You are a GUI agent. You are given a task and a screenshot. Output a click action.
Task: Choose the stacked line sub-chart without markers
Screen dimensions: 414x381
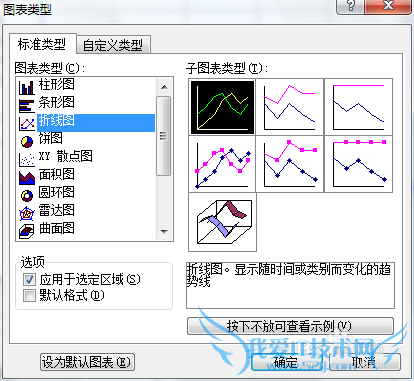(x=290, y=107)
